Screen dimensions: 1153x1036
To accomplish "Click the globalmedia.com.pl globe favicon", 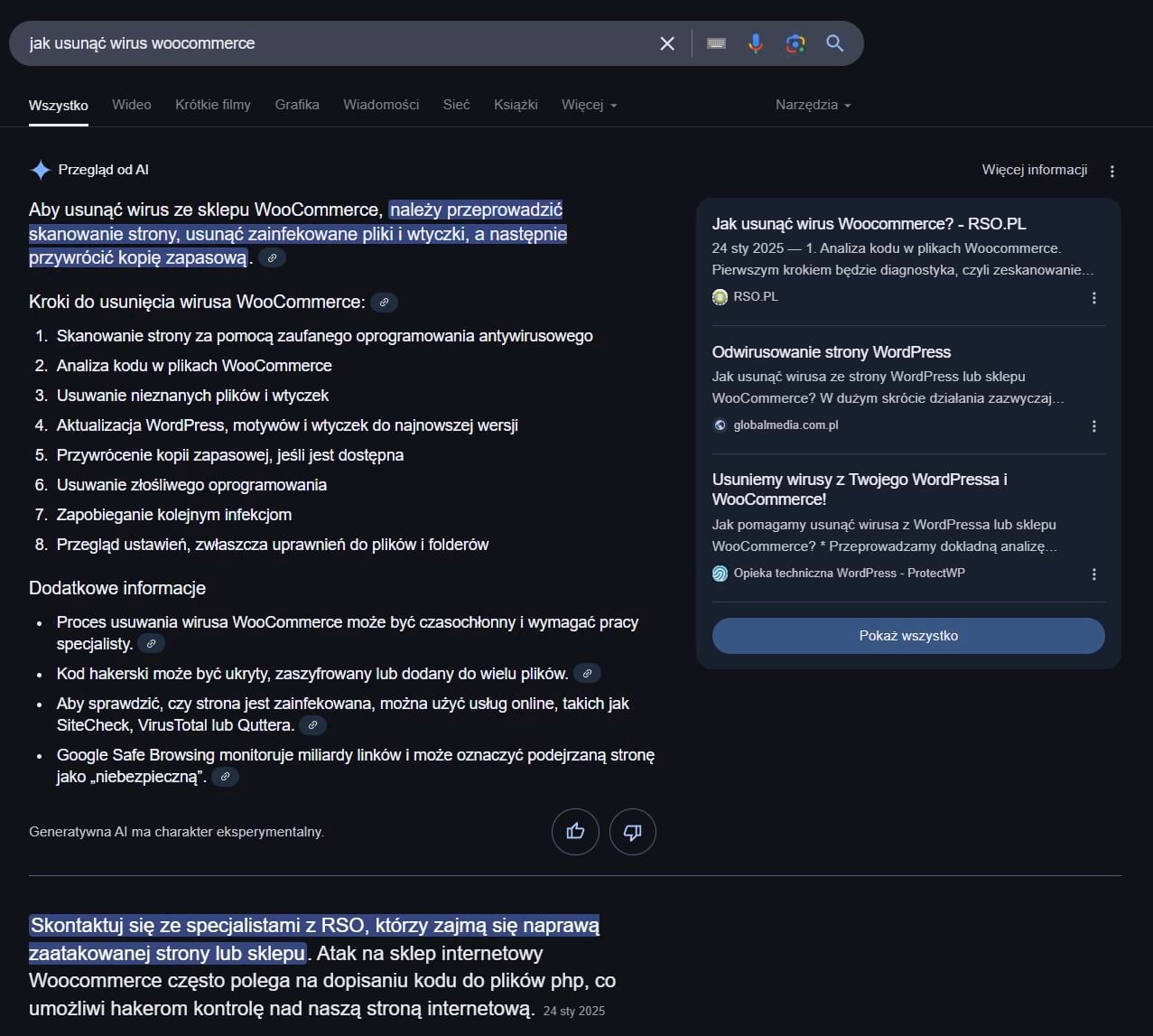I will coord(720,425).
